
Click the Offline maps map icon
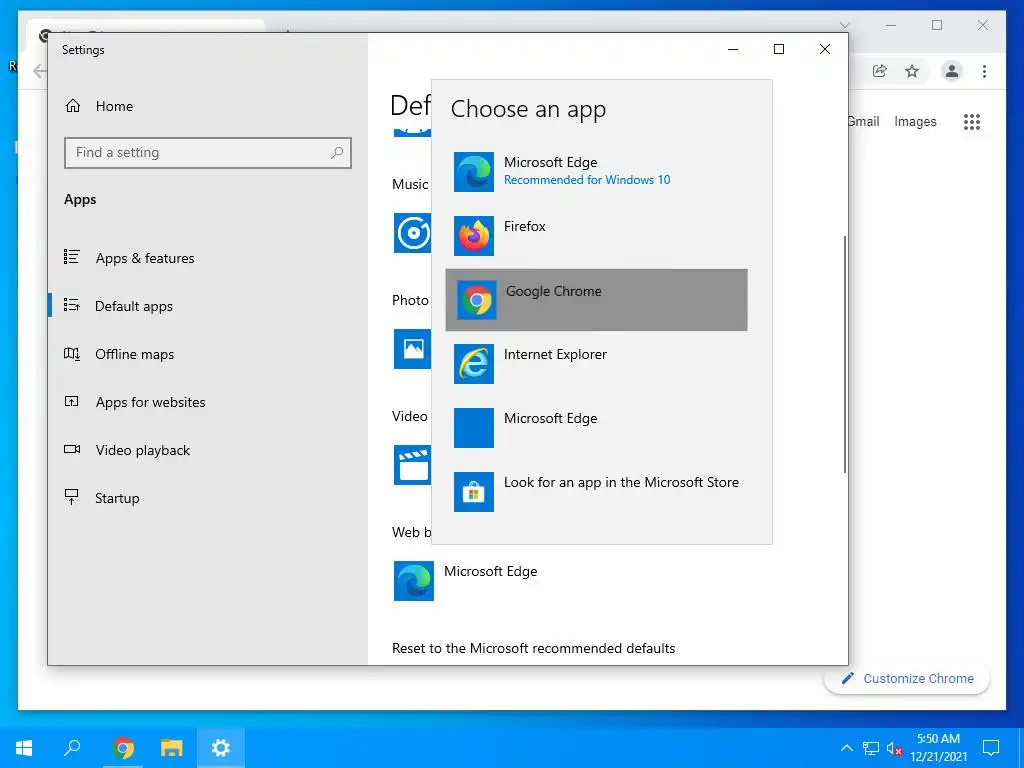(x=72, y=353)
